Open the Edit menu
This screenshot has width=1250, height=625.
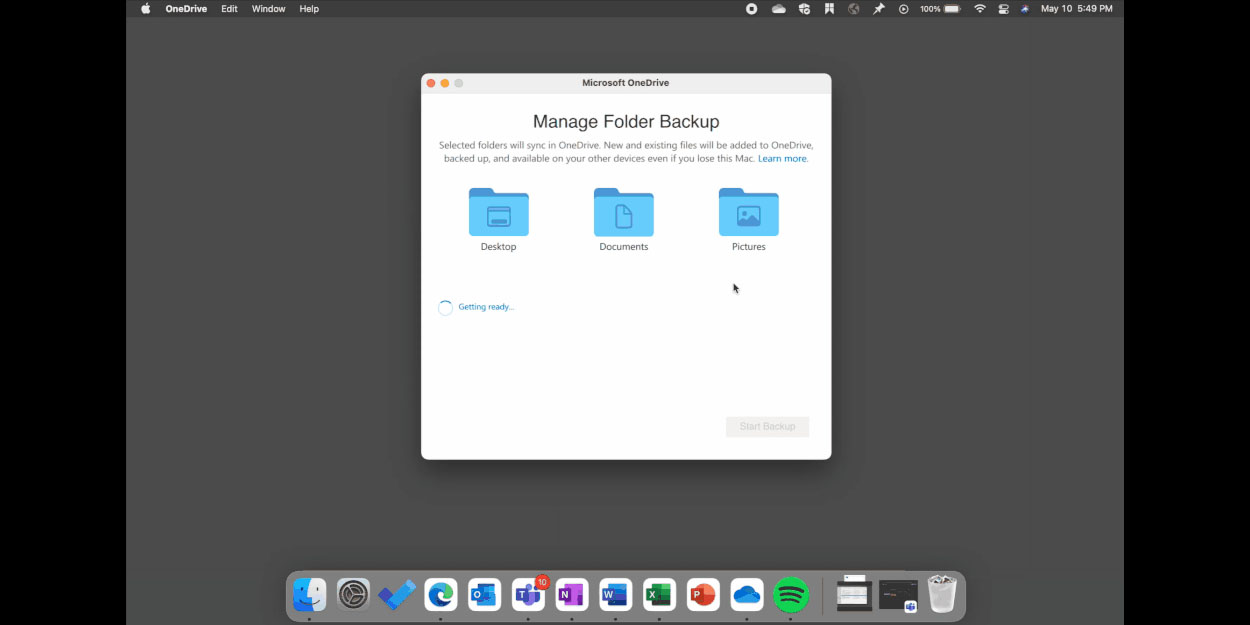229,9
